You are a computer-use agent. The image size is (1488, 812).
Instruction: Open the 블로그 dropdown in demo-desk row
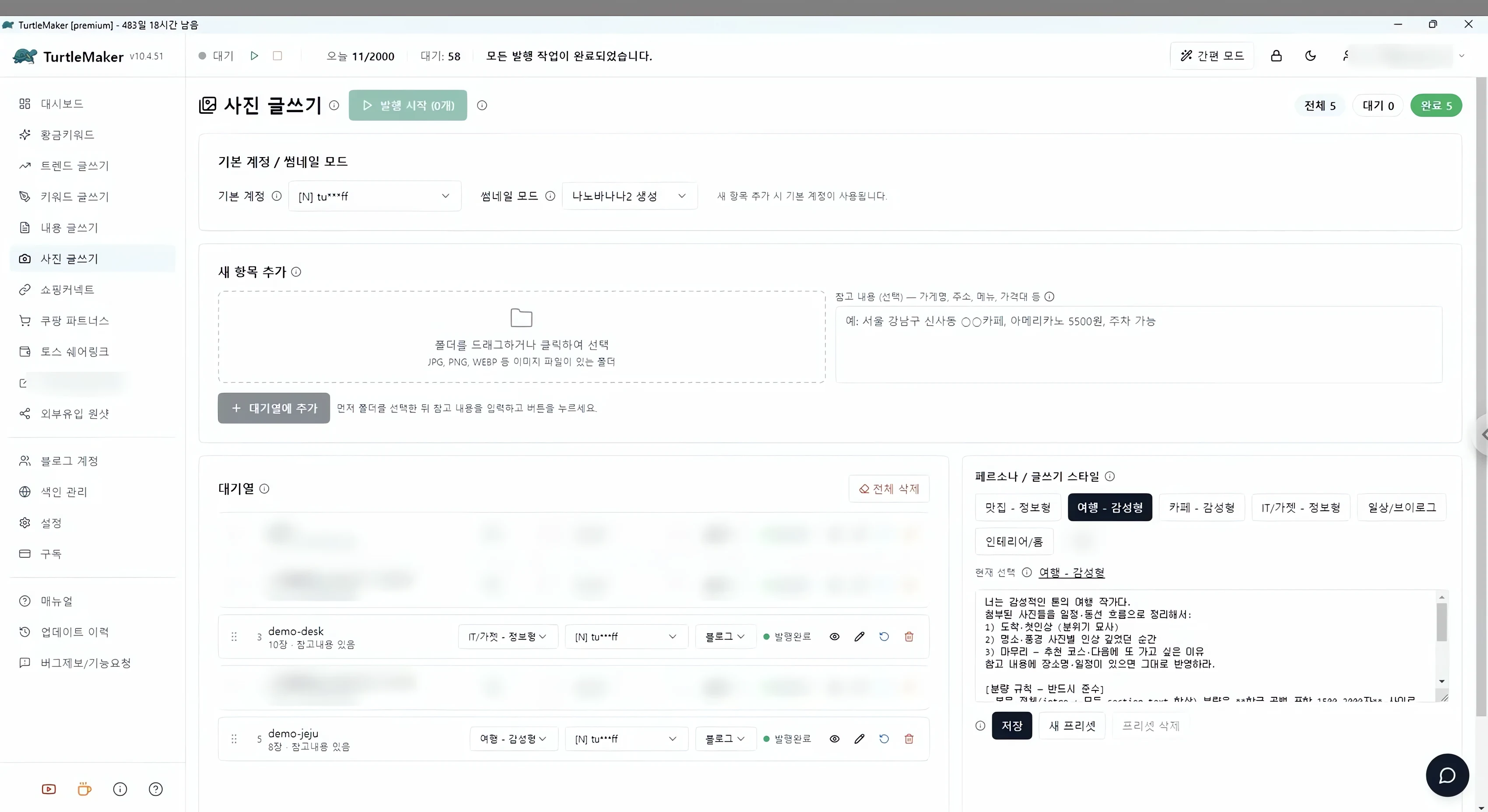click(x=726, y=637)
